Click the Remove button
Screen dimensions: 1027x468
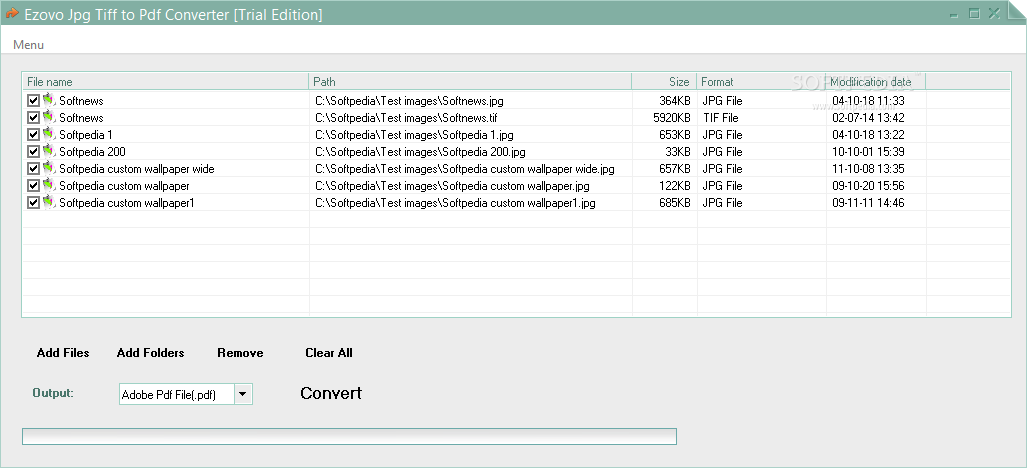tap(240, 353)
